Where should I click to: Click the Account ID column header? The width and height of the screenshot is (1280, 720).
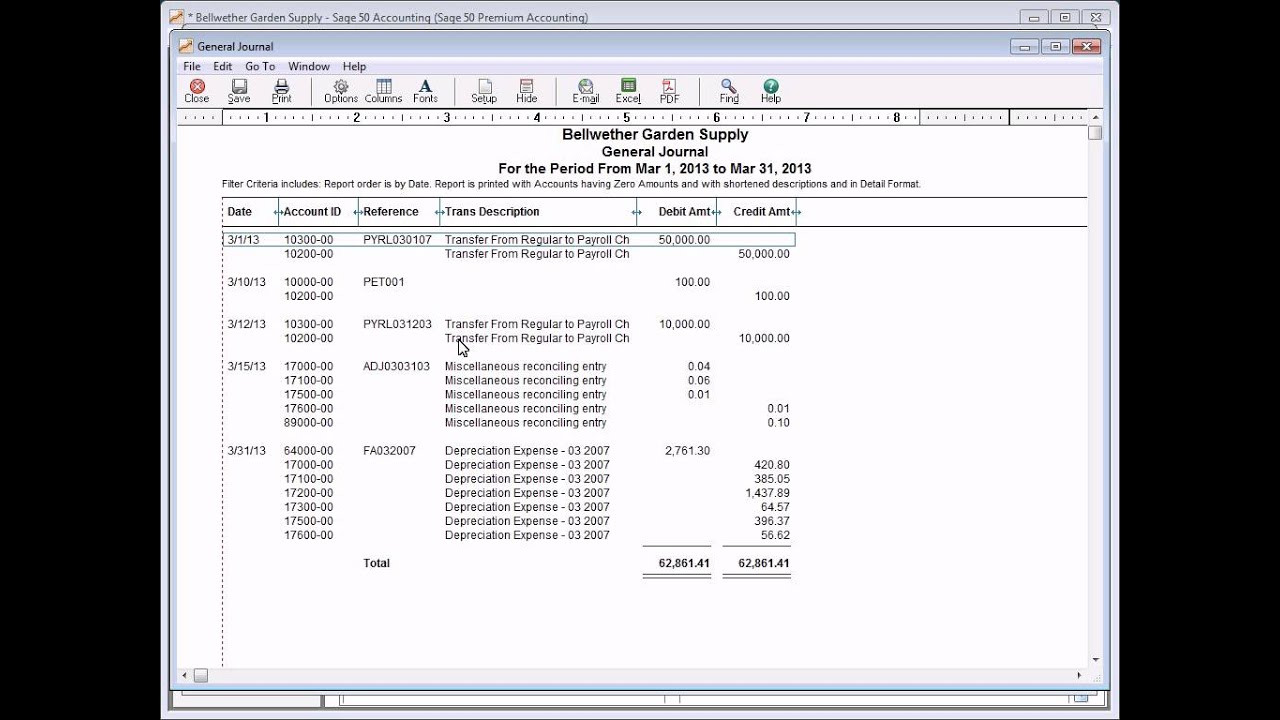pos(312,212)
